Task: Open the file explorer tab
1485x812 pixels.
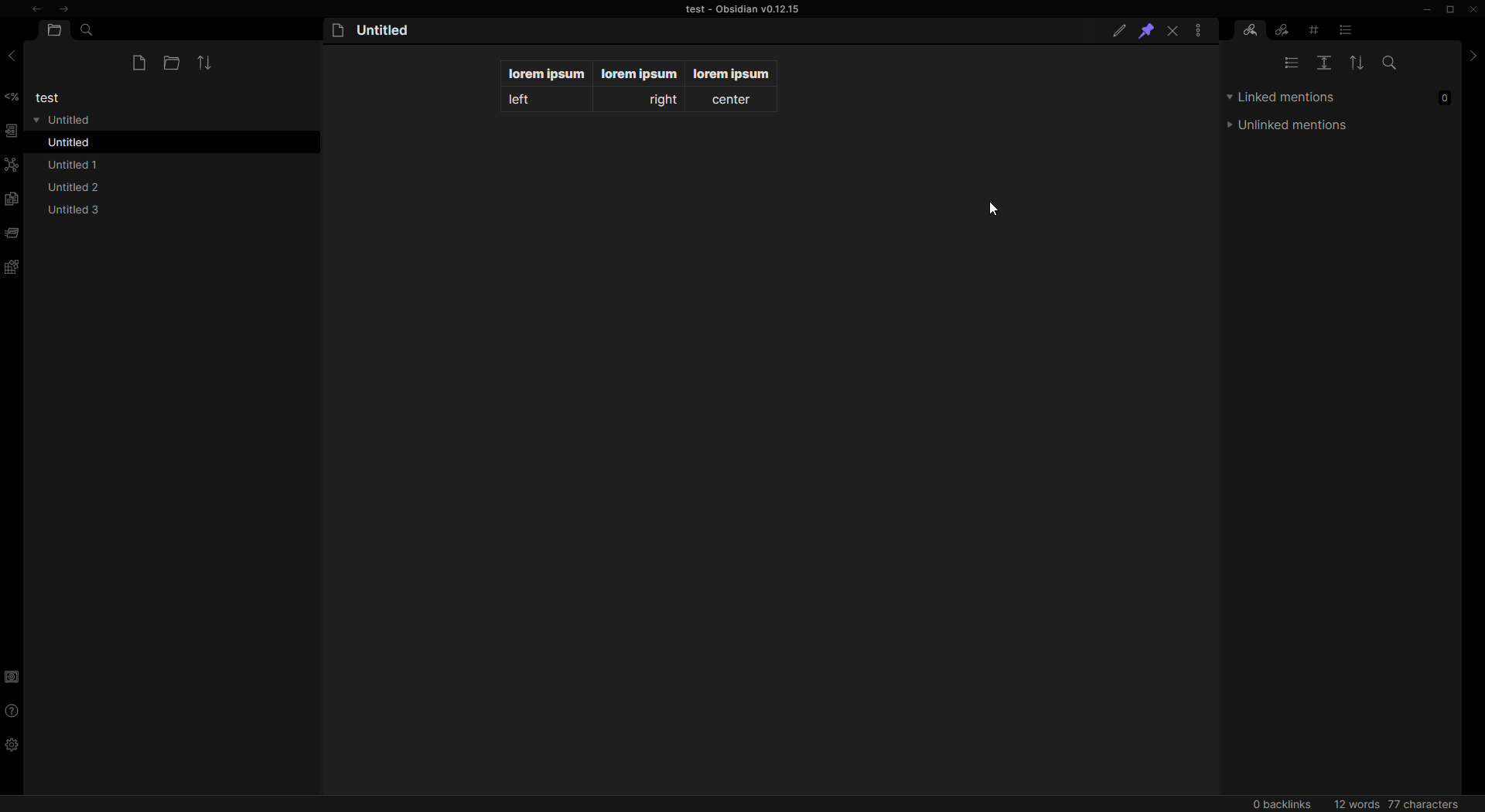Action: pyautogui.click(x=54, y=30)
